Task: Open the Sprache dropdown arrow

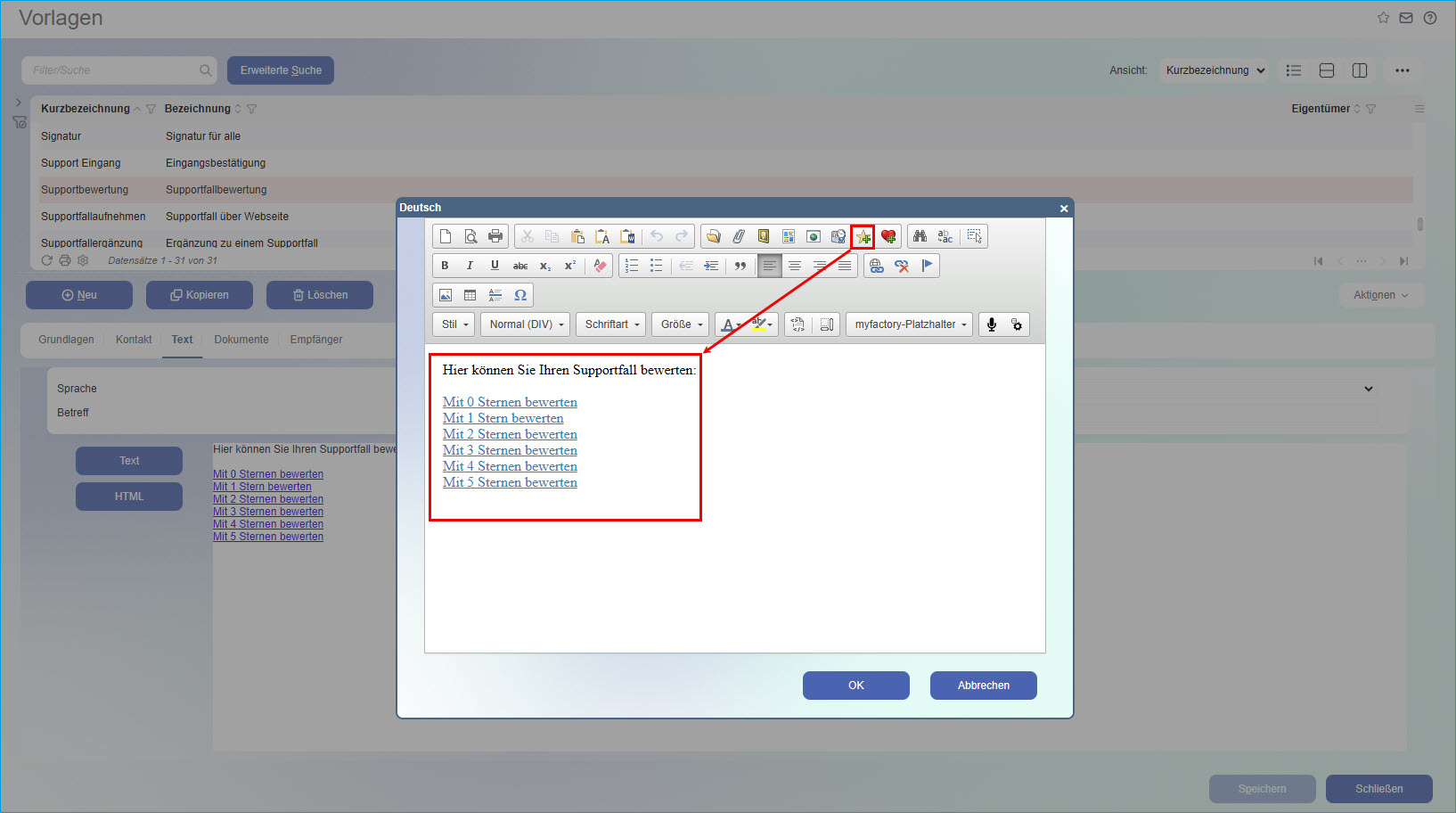Action: click(x=1369, y=389)
